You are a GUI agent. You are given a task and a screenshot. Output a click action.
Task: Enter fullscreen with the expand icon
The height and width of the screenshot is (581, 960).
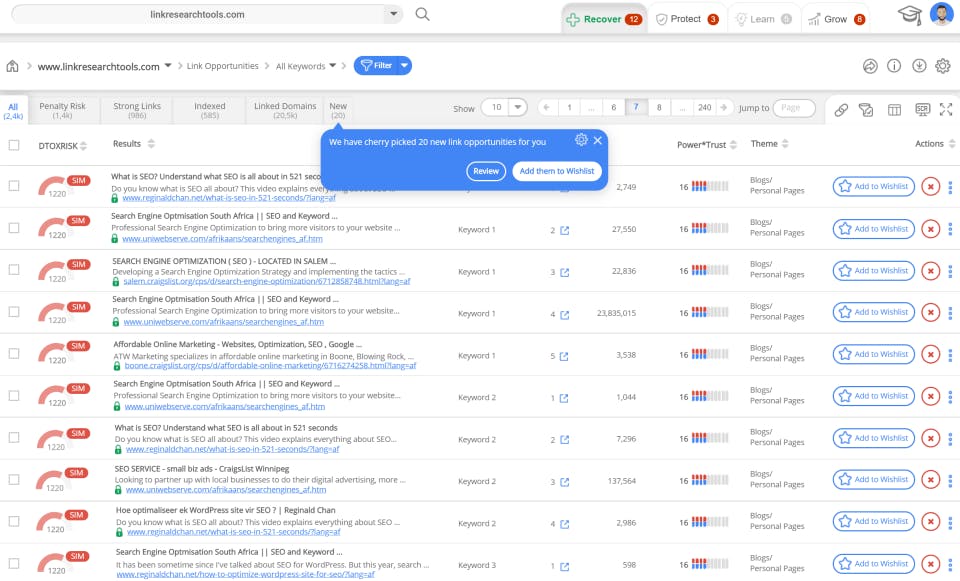(946, 110)
